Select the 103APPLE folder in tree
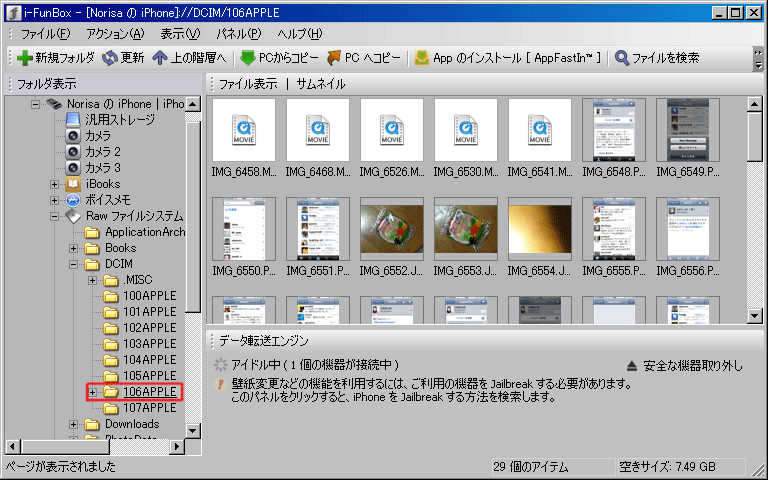 click(x=149, y=344)
